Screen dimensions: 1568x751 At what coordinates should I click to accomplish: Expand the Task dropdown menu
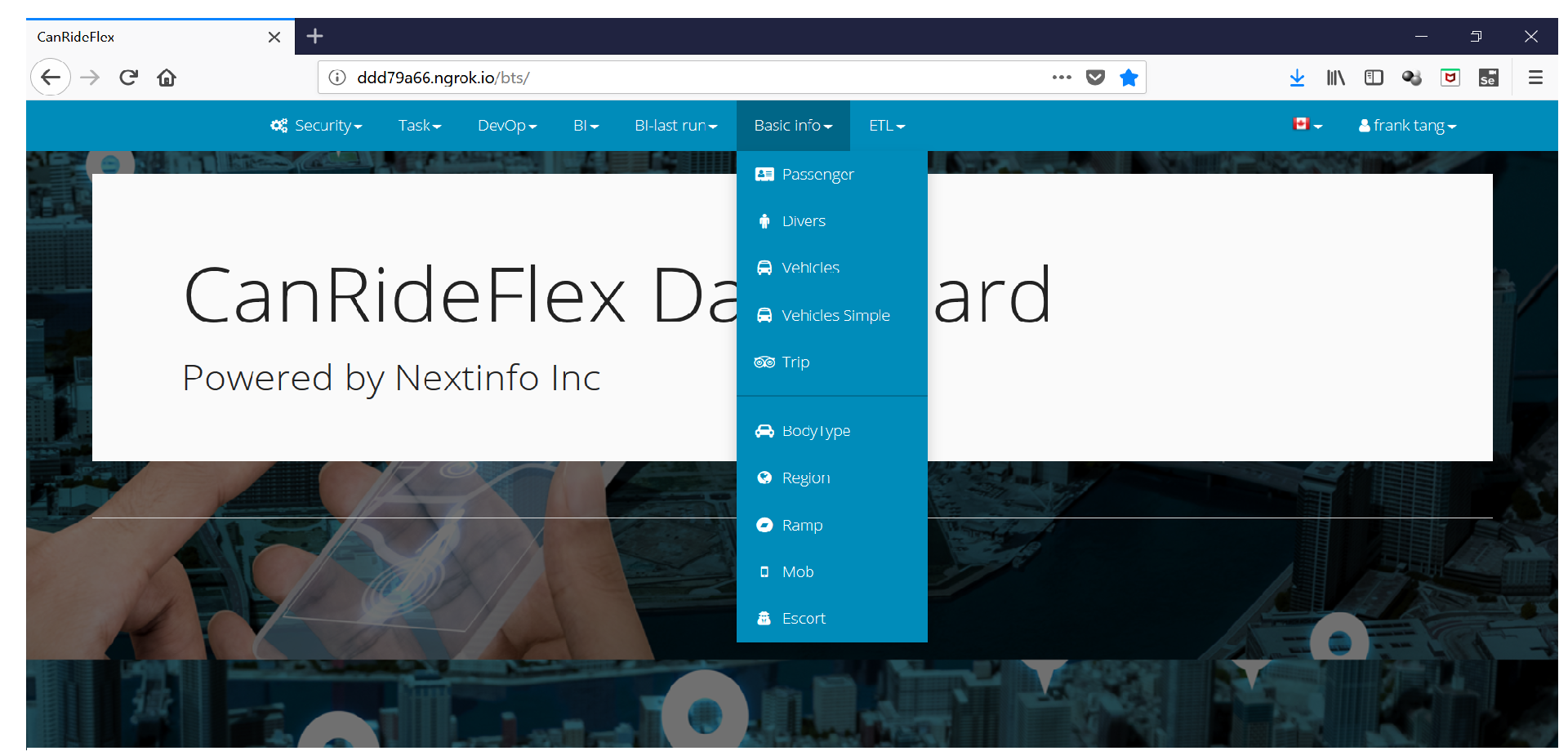(x=420, y=126)
